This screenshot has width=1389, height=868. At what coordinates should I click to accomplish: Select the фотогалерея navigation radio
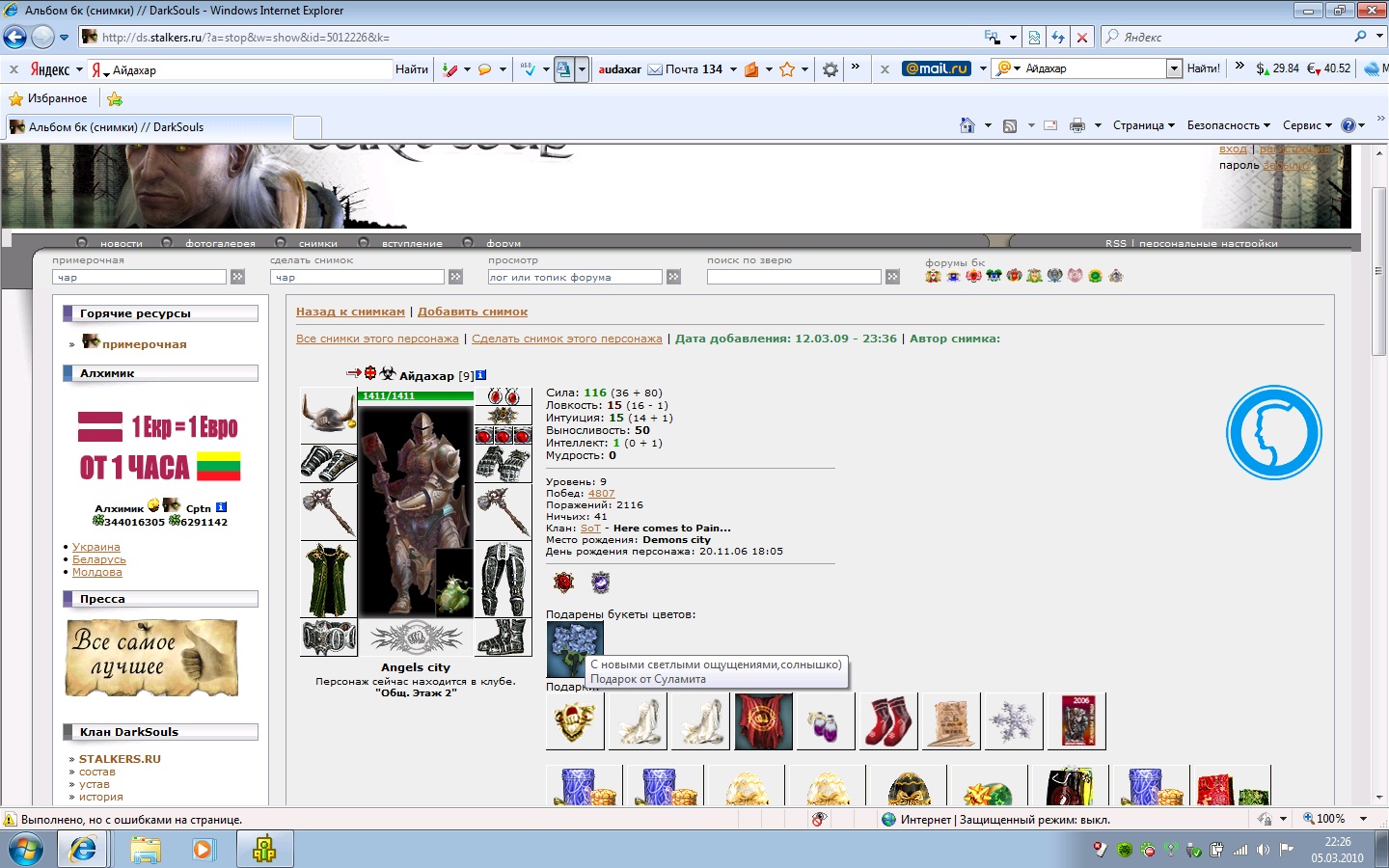(167, 243)
